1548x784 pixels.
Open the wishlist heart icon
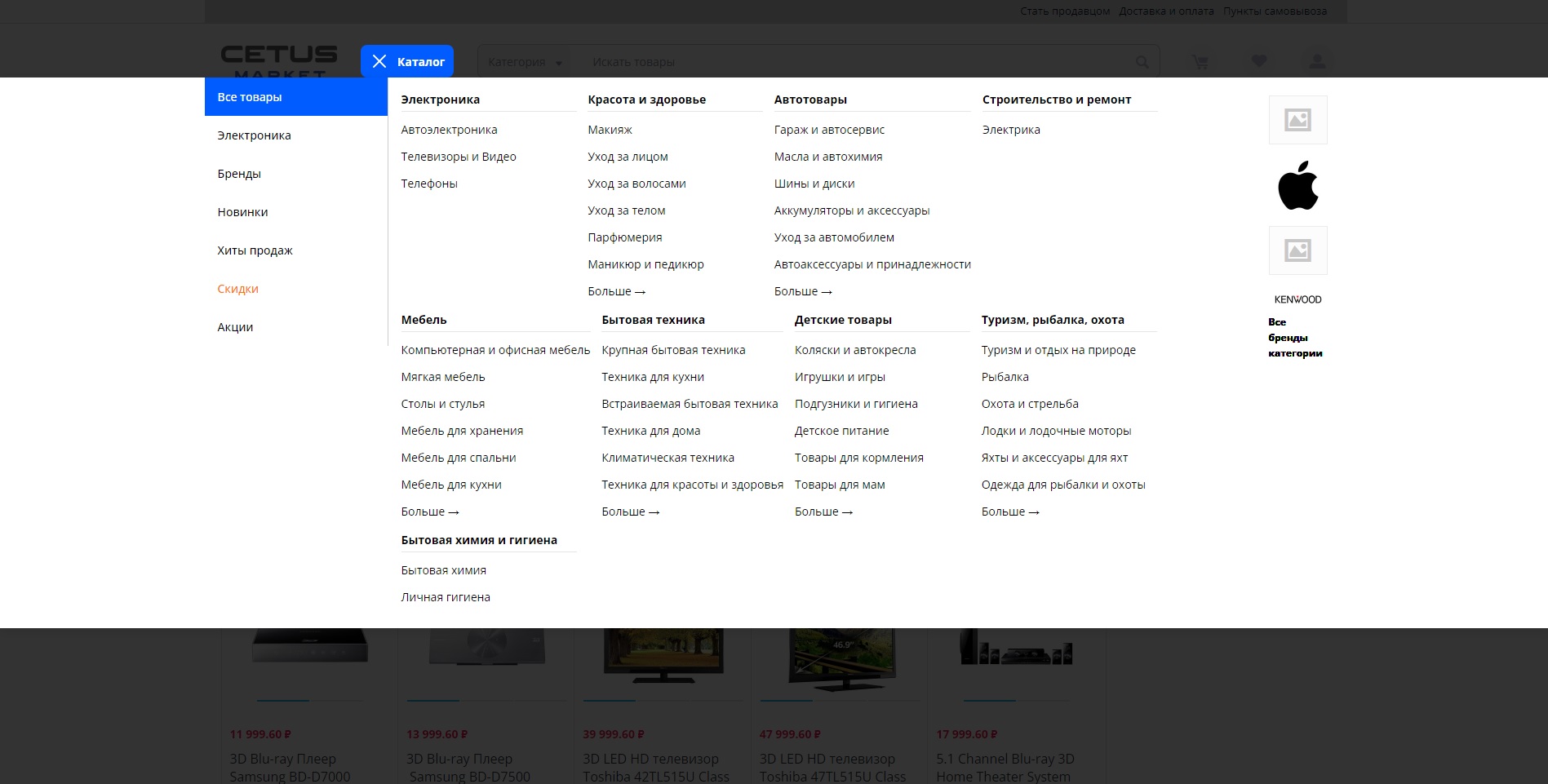[x=1259, y=62]
